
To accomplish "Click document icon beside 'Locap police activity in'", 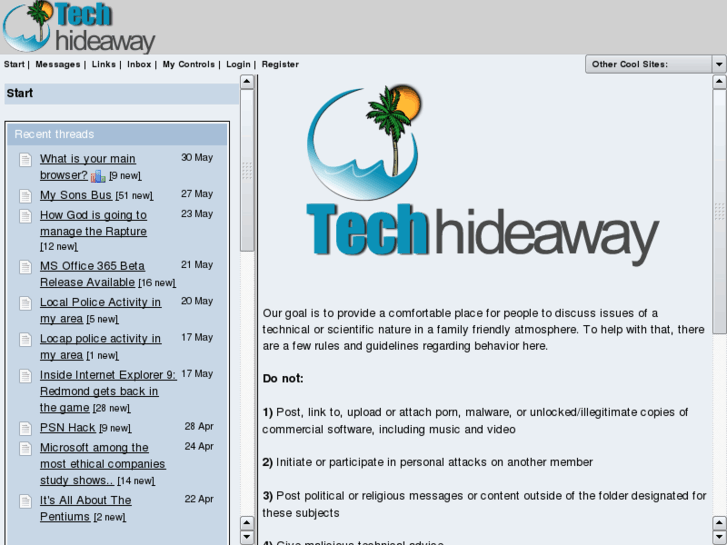I will coord(26,340).
